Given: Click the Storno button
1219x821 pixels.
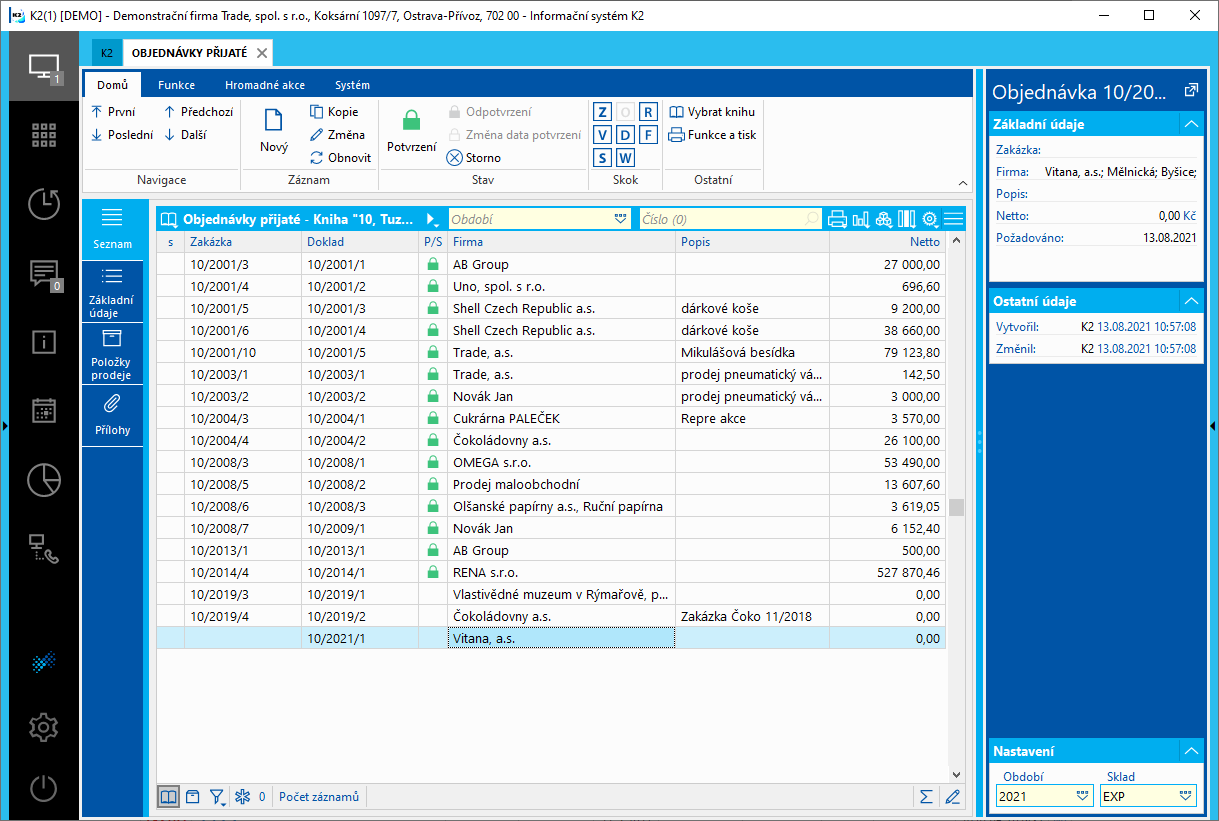Looking at the screenshot, I should (x=474, y=157).
